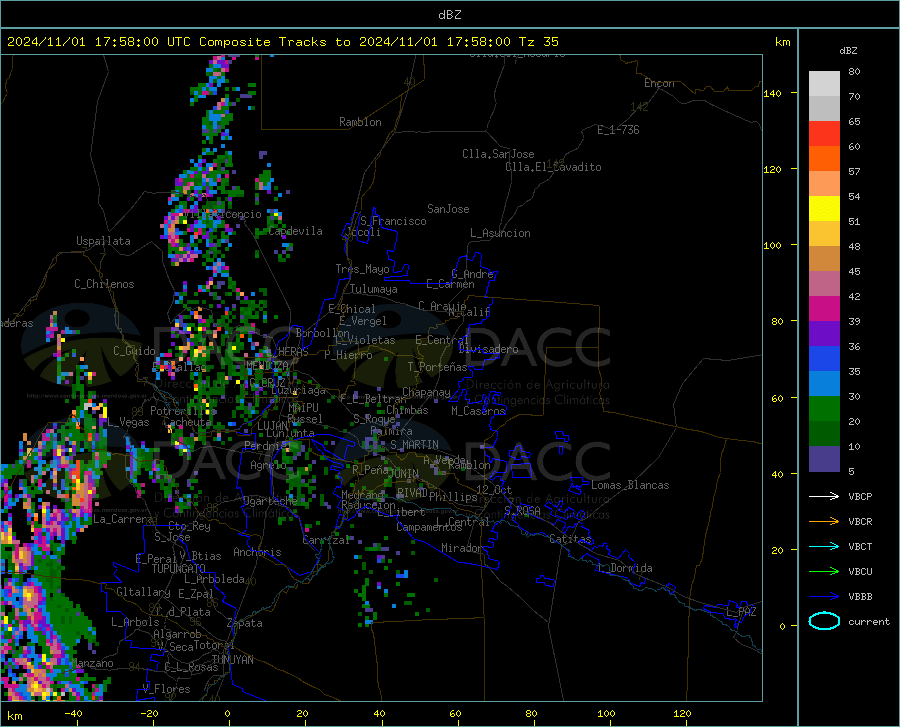Click the Clla.SanJose map label
The width and height of the screenshot is (900, 727).
click(x=498, y=154)
